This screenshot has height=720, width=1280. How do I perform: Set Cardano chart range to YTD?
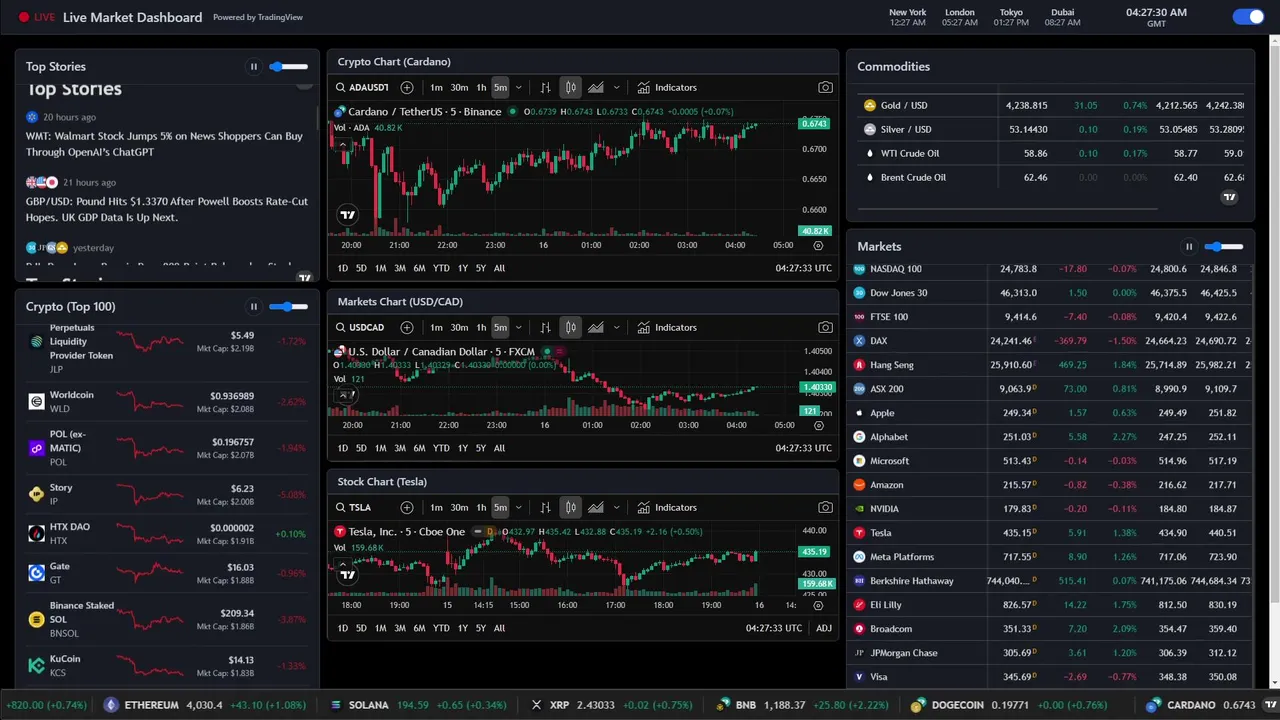[x=441, y=268]
